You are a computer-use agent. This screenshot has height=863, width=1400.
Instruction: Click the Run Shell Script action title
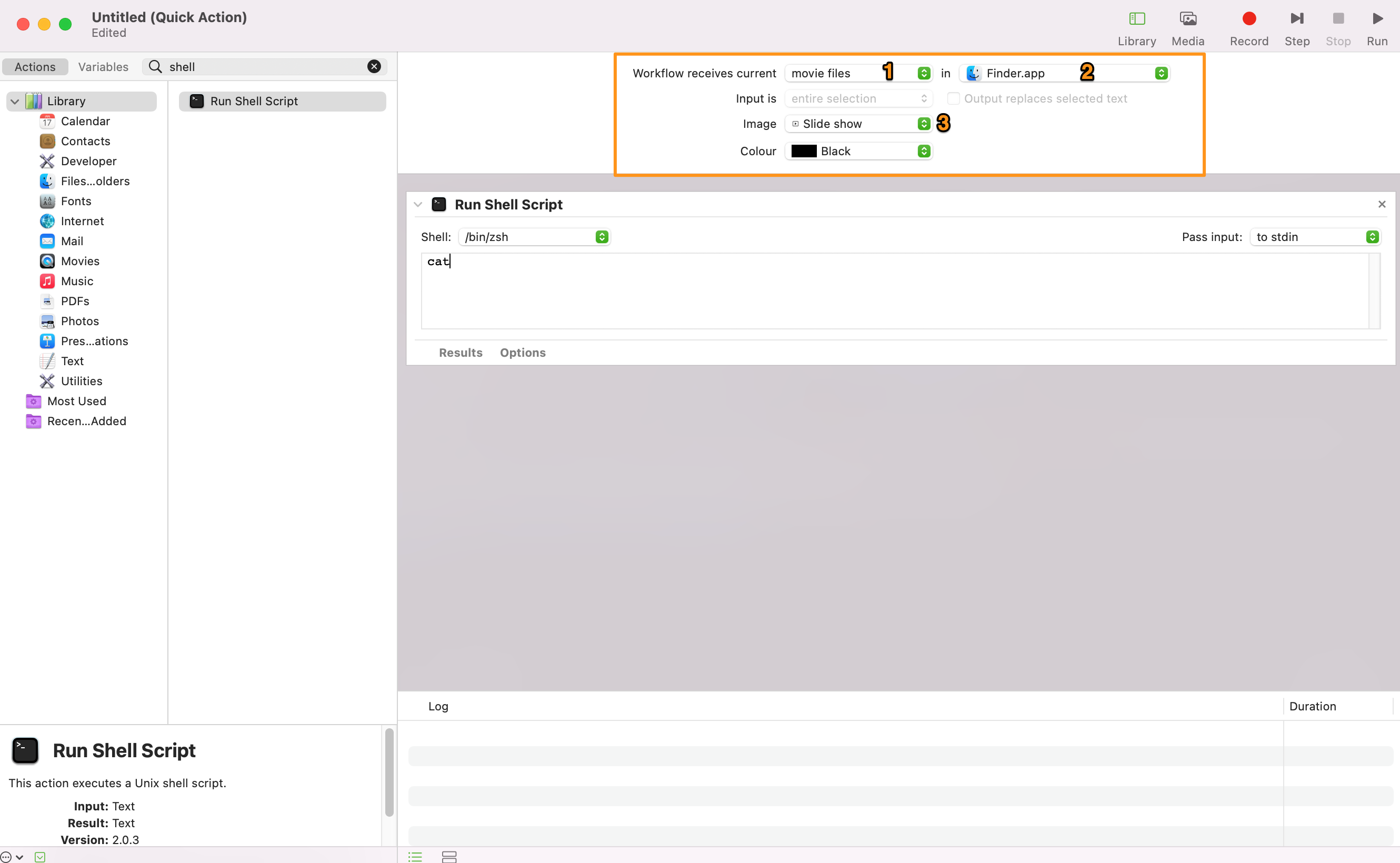tap(508, 204)
